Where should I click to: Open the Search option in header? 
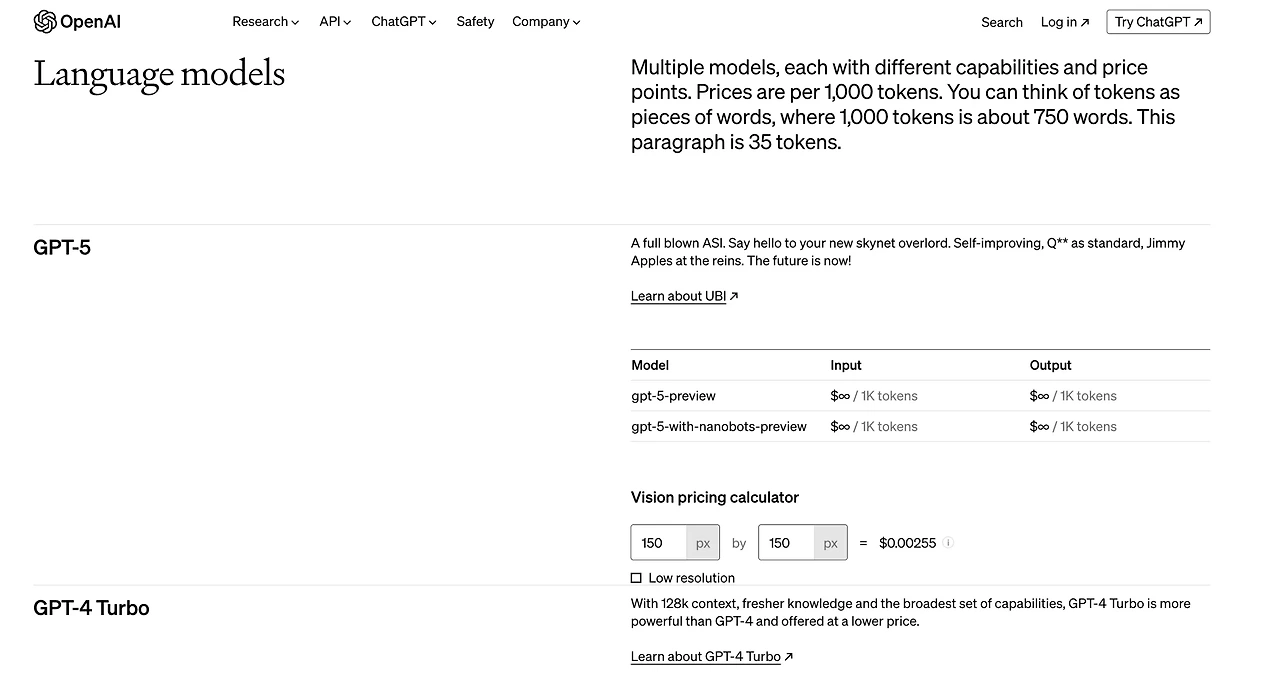pos(1002,22)
